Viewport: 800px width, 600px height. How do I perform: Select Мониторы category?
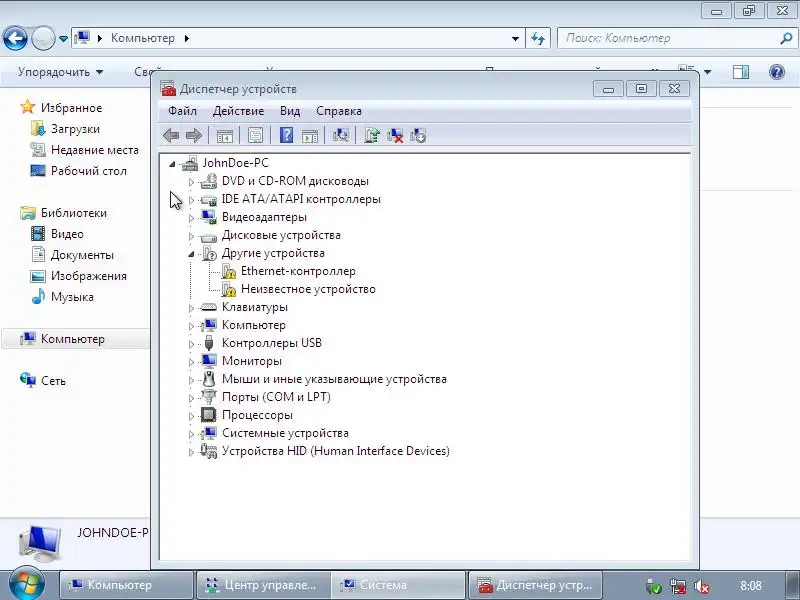click(x=252, y=361)
